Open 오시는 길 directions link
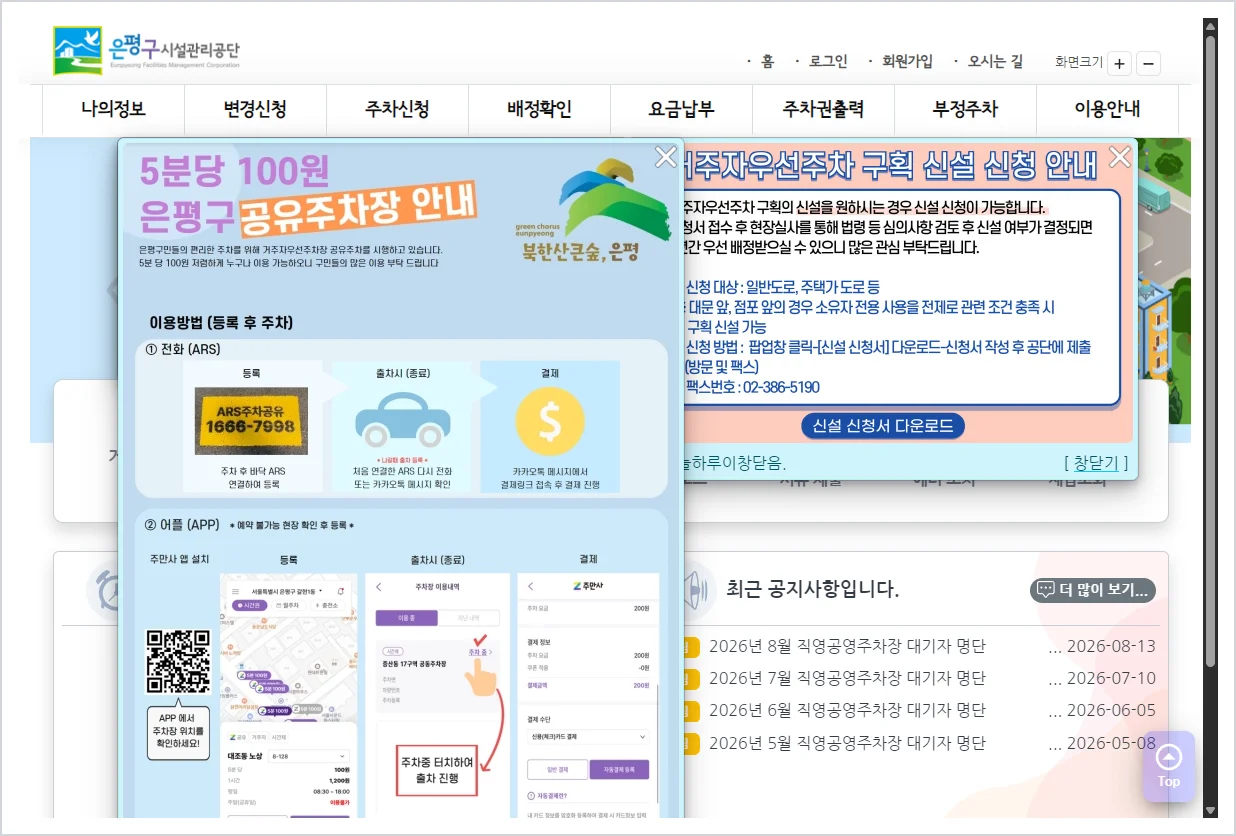 click(x=995, y=61)
